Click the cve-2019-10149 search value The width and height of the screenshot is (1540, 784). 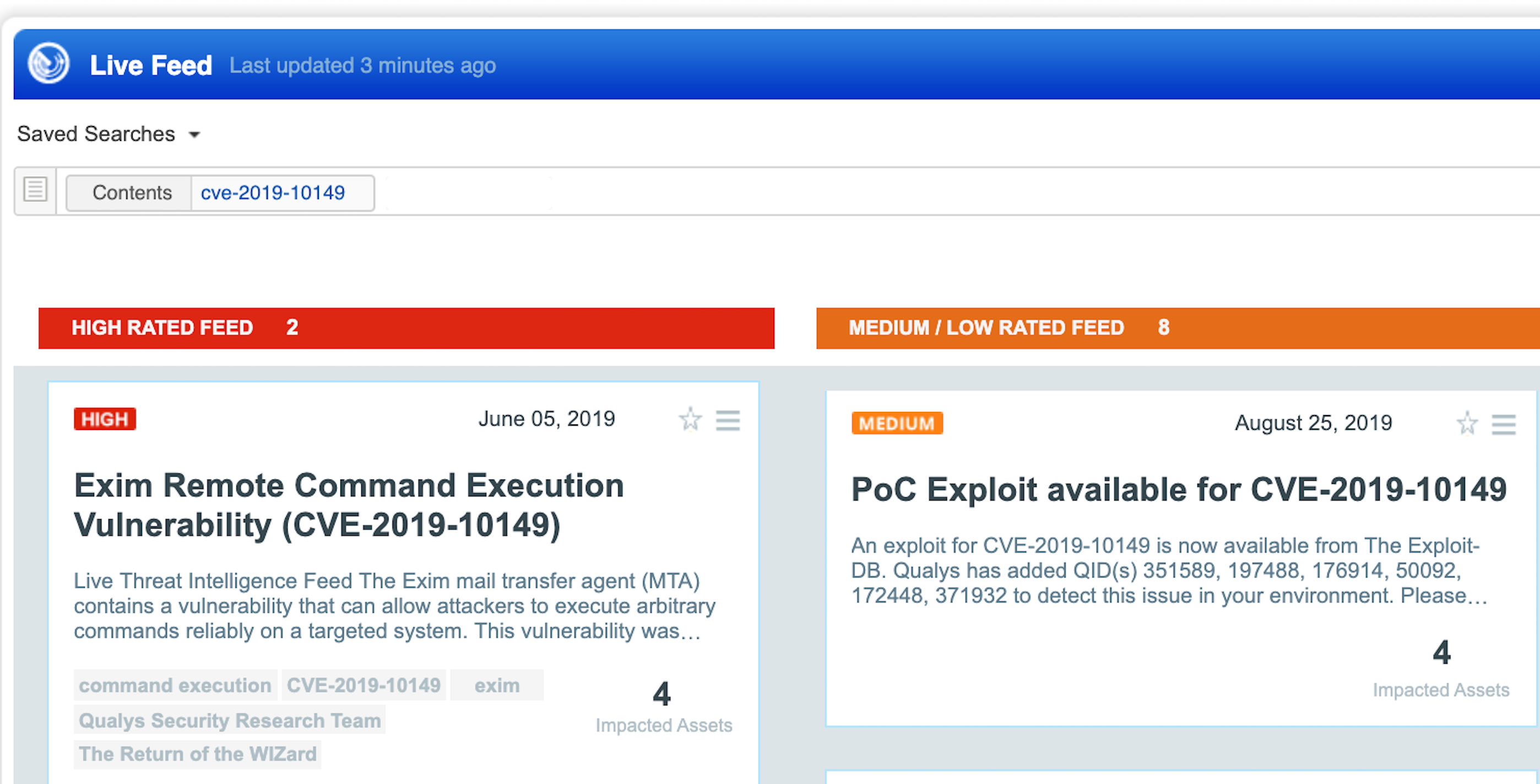tap(273, 192)
